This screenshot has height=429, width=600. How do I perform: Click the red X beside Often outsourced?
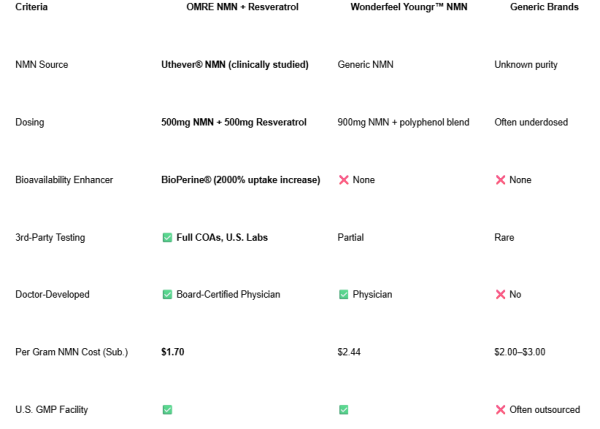(501, 410)
